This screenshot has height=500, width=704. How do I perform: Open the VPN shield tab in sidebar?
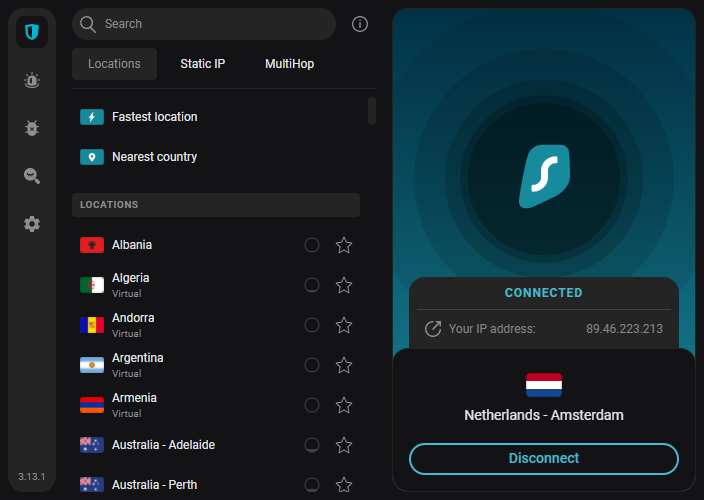click(32, 32)
